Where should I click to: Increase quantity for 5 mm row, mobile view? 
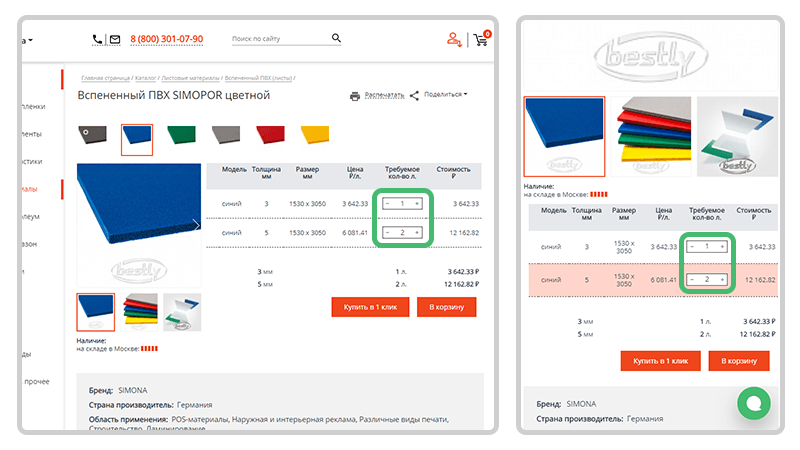(722, 279)
